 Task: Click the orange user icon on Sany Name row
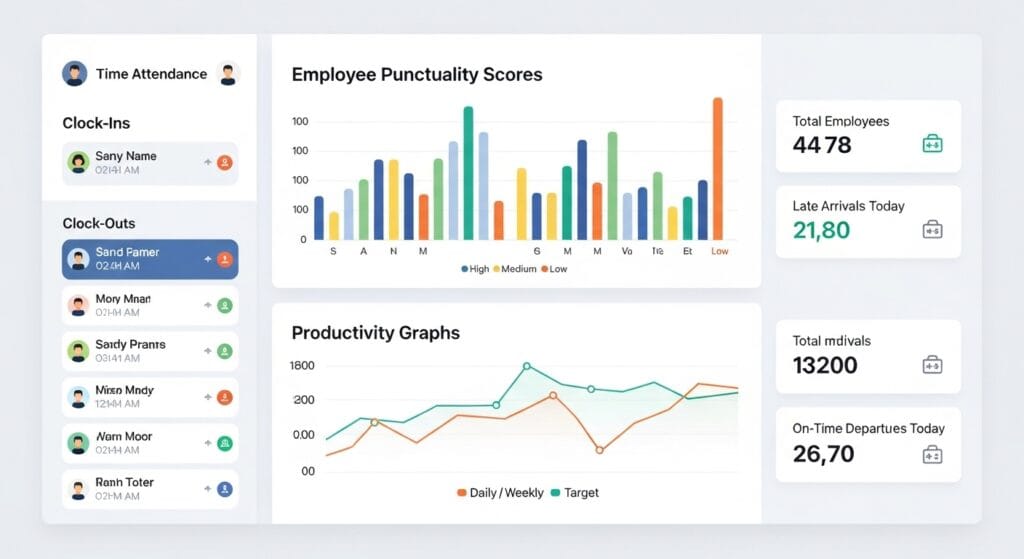coord(225,162)
